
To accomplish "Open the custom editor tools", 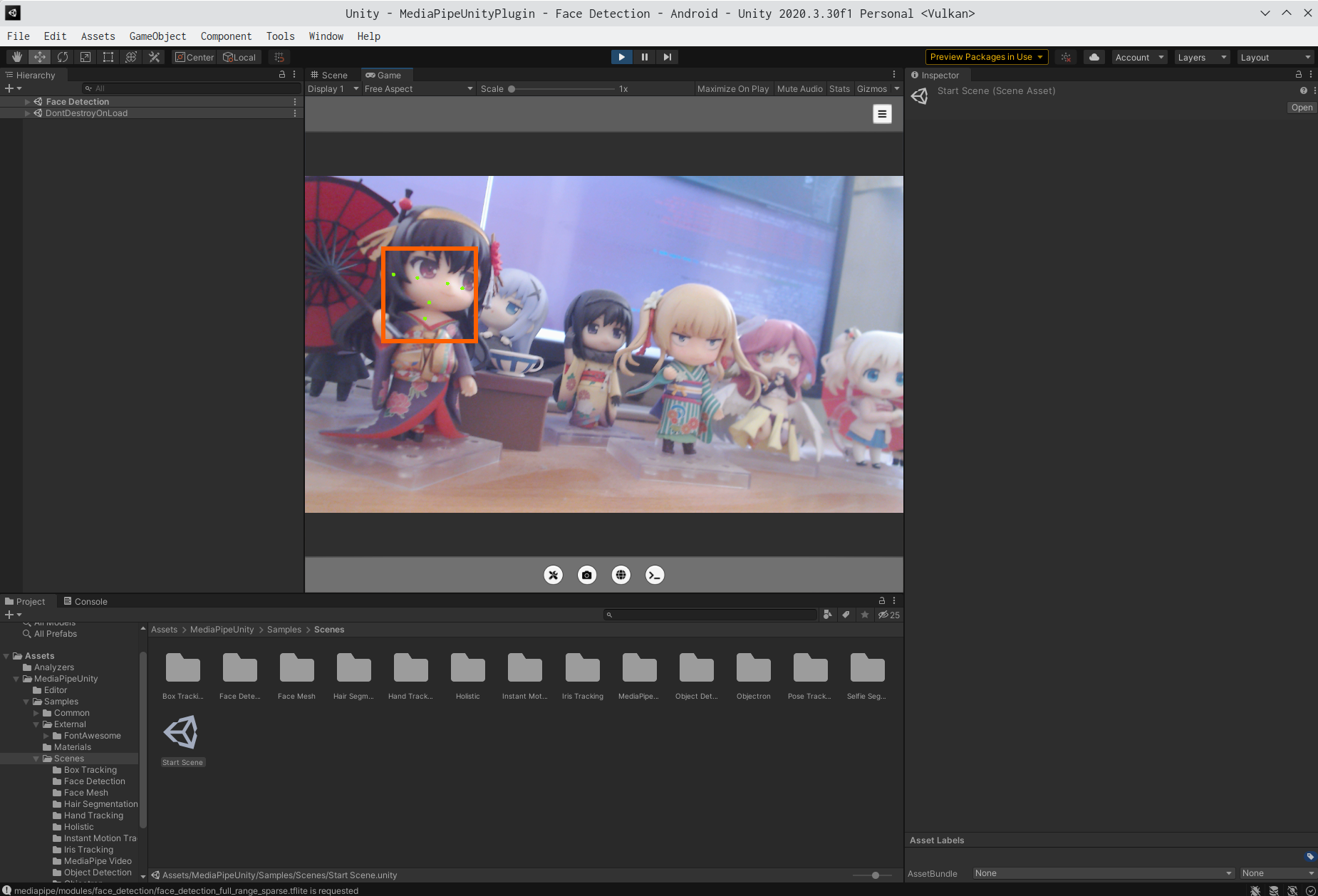I will click(x=154, y=57).
